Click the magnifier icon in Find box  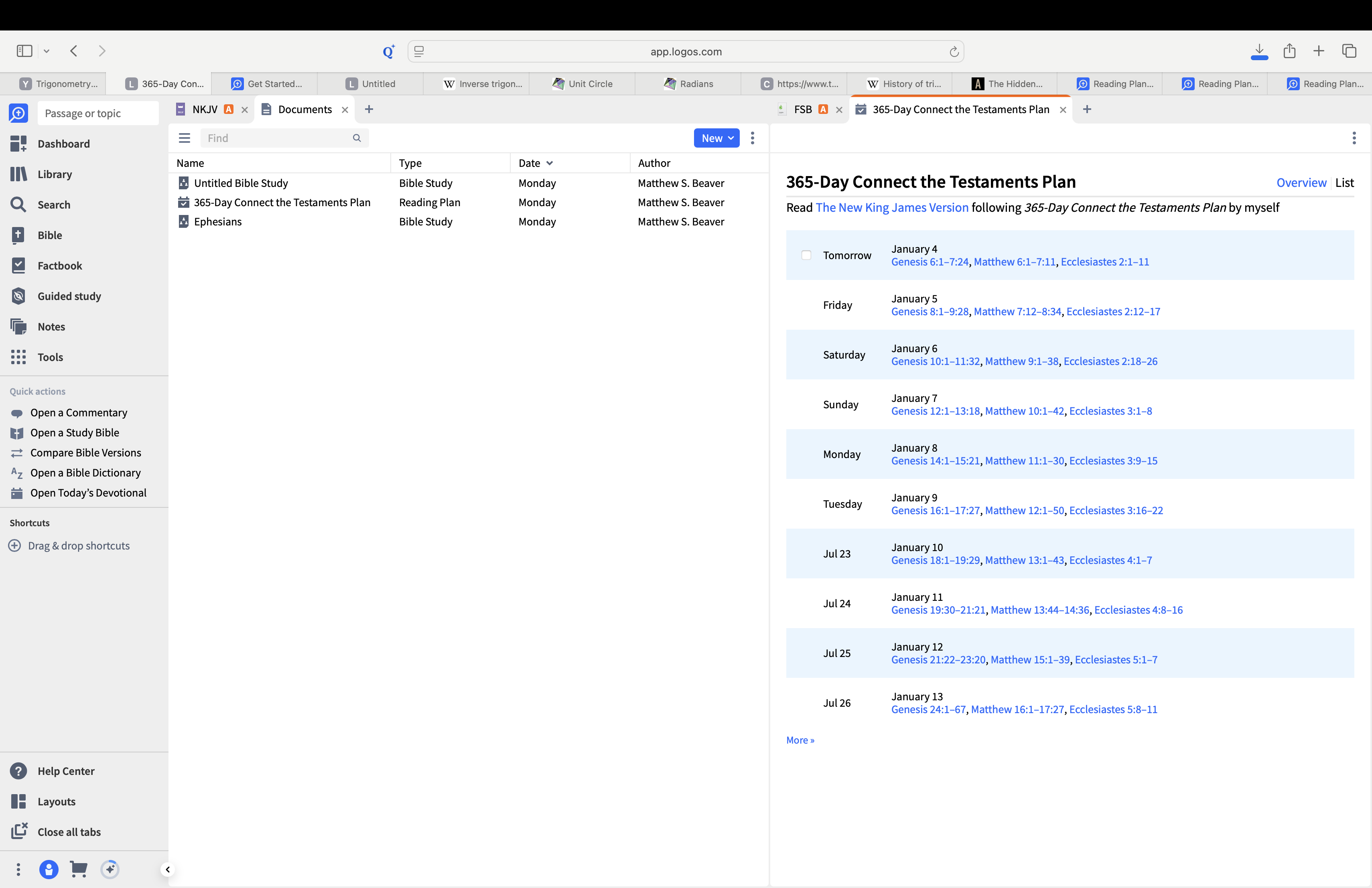(x=357, y=138)
